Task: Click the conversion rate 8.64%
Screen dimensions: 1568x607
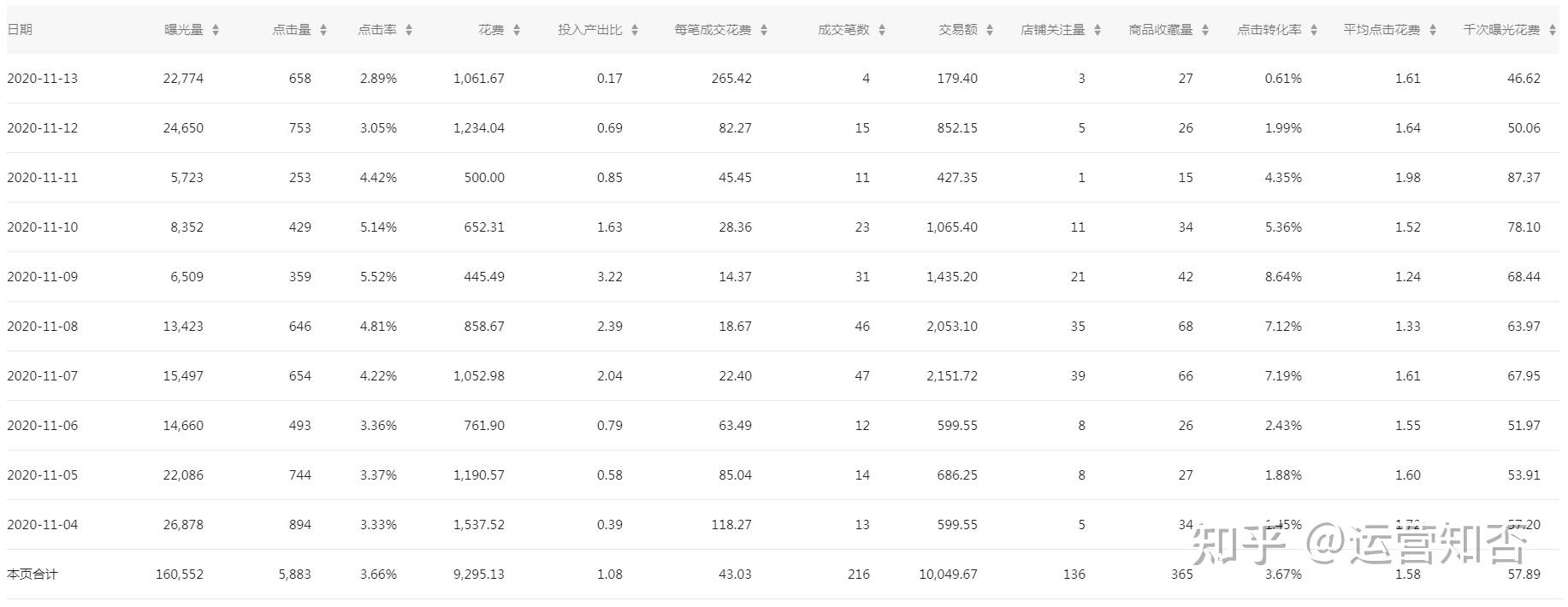Action: (x=1283, y=277)
